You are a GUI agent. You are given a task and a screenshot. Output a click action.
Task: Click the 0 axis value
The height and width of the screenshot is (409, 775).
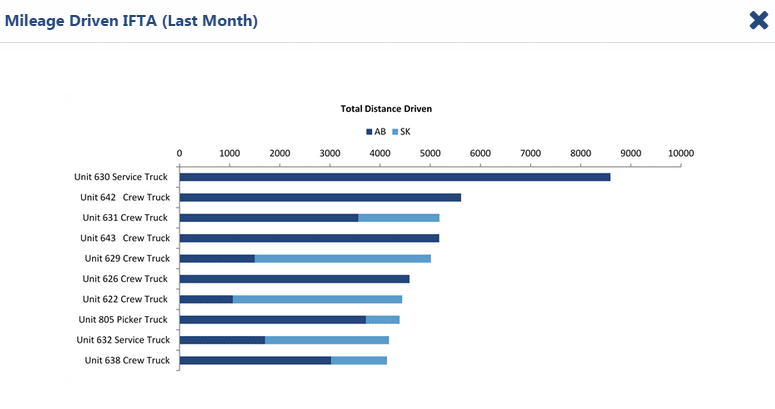tap(179, 153)
